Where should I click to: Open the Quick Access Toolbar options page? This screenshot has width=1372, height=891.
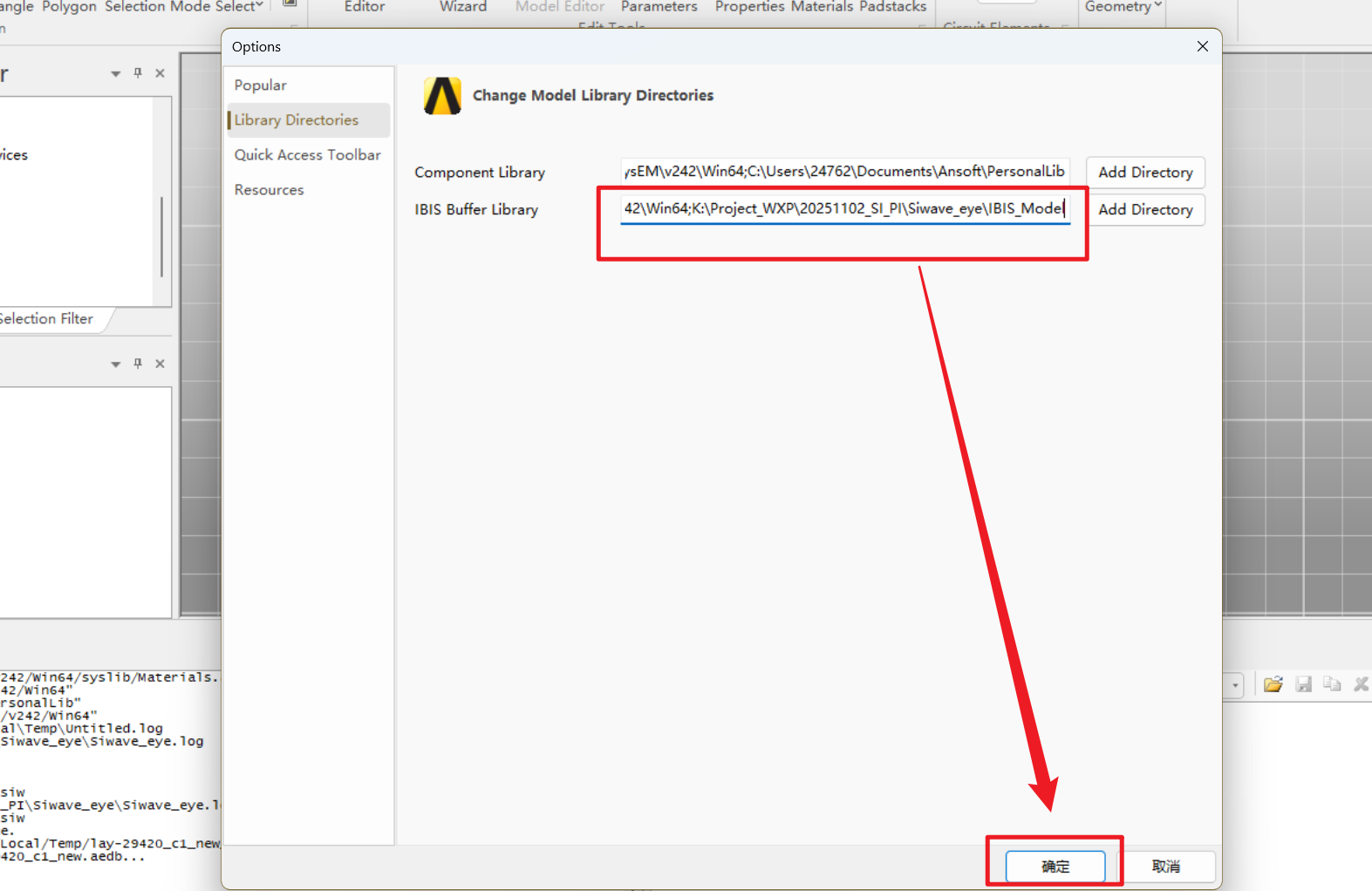click(307, 155)
